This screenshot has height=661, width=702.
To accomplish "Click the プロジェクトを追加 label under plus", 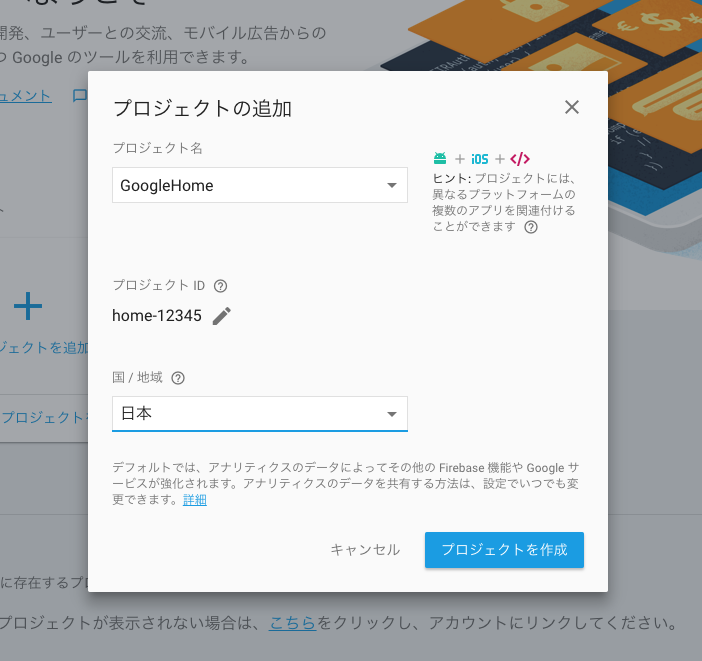I will (x=45, y=347).
